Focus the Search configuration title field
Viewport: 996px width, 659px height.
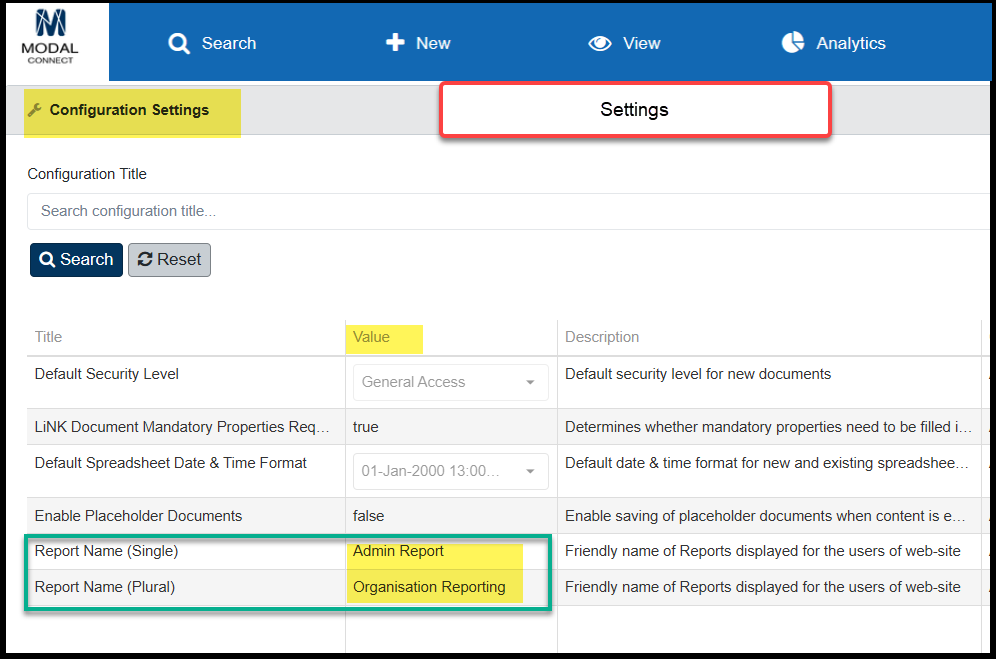[x=508, y=211]
